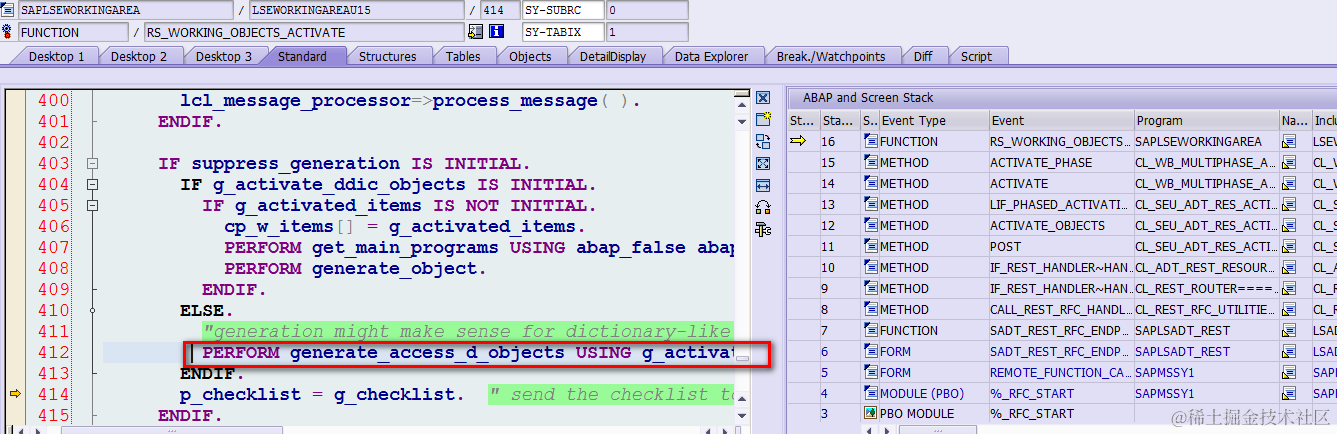Click the swap tool icon beside the editor
Viewport: 1337px width, 434px height.
[x=763, y=142]
